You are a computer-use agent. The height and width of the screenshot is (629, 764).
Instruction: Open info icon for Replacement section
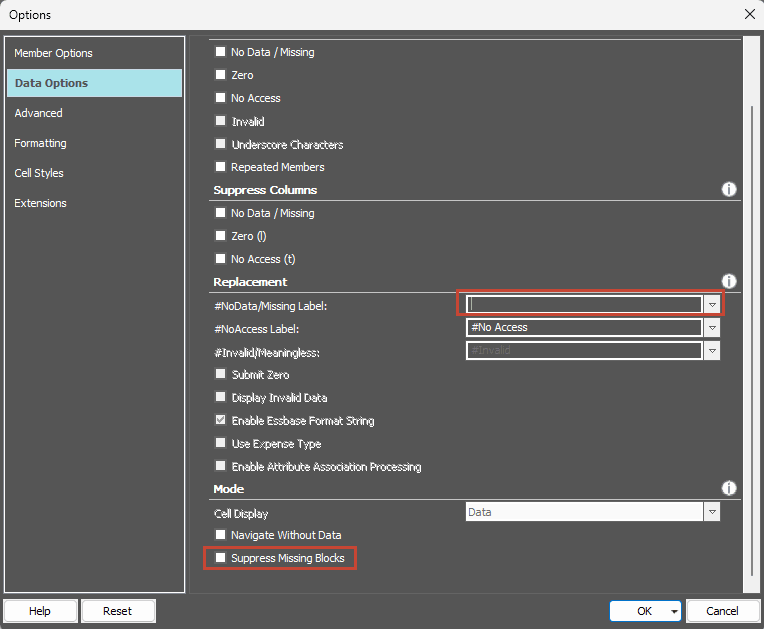point(728,282)
